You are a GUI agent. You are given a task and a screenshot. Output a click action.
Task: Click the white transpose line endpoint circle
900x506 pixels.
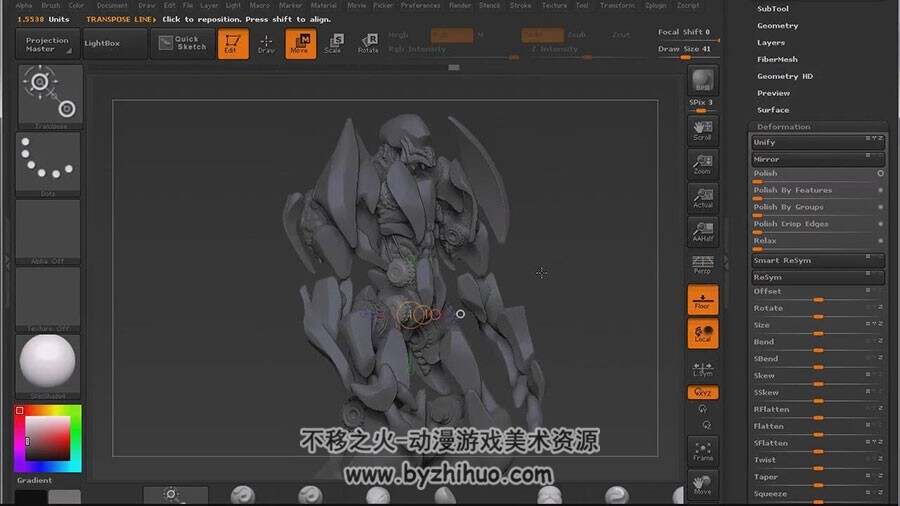pos(460,314)
